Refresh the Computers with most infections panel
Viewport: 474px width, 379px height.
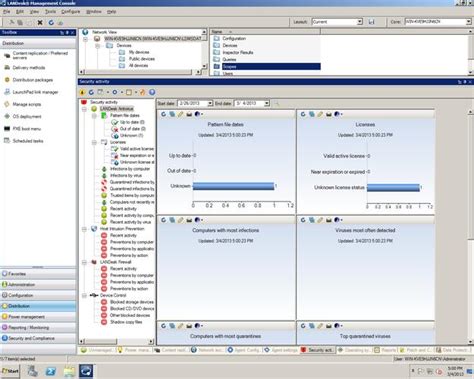[163, 220]
